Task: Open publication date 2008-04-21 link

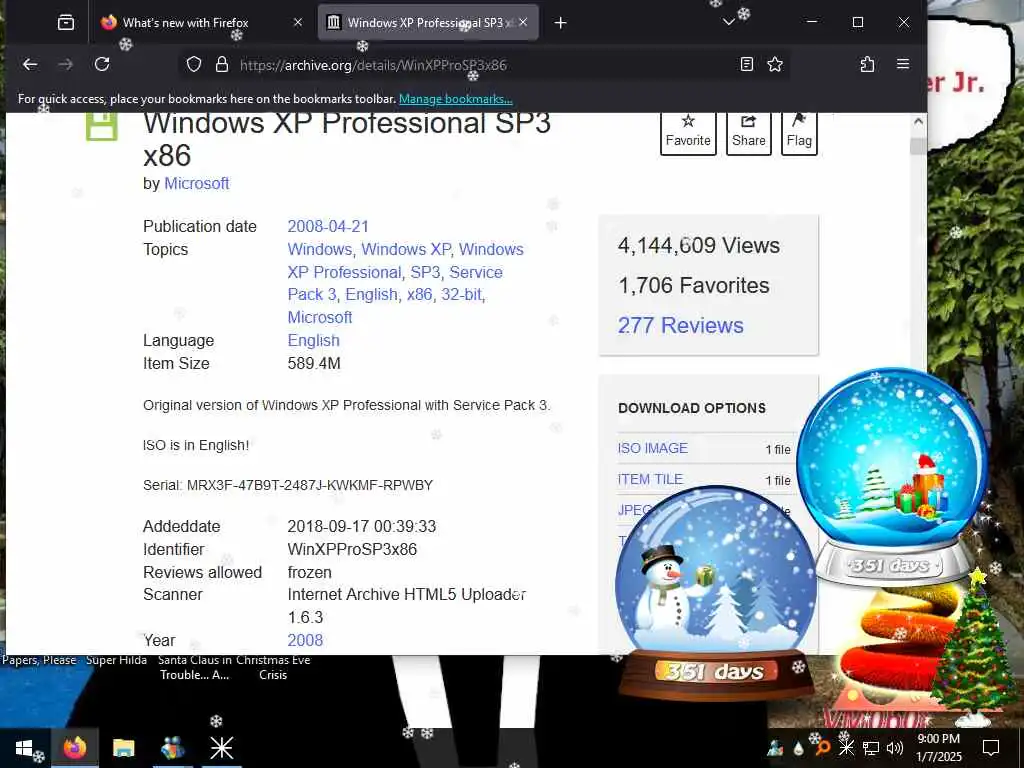Action: (328, 227)
